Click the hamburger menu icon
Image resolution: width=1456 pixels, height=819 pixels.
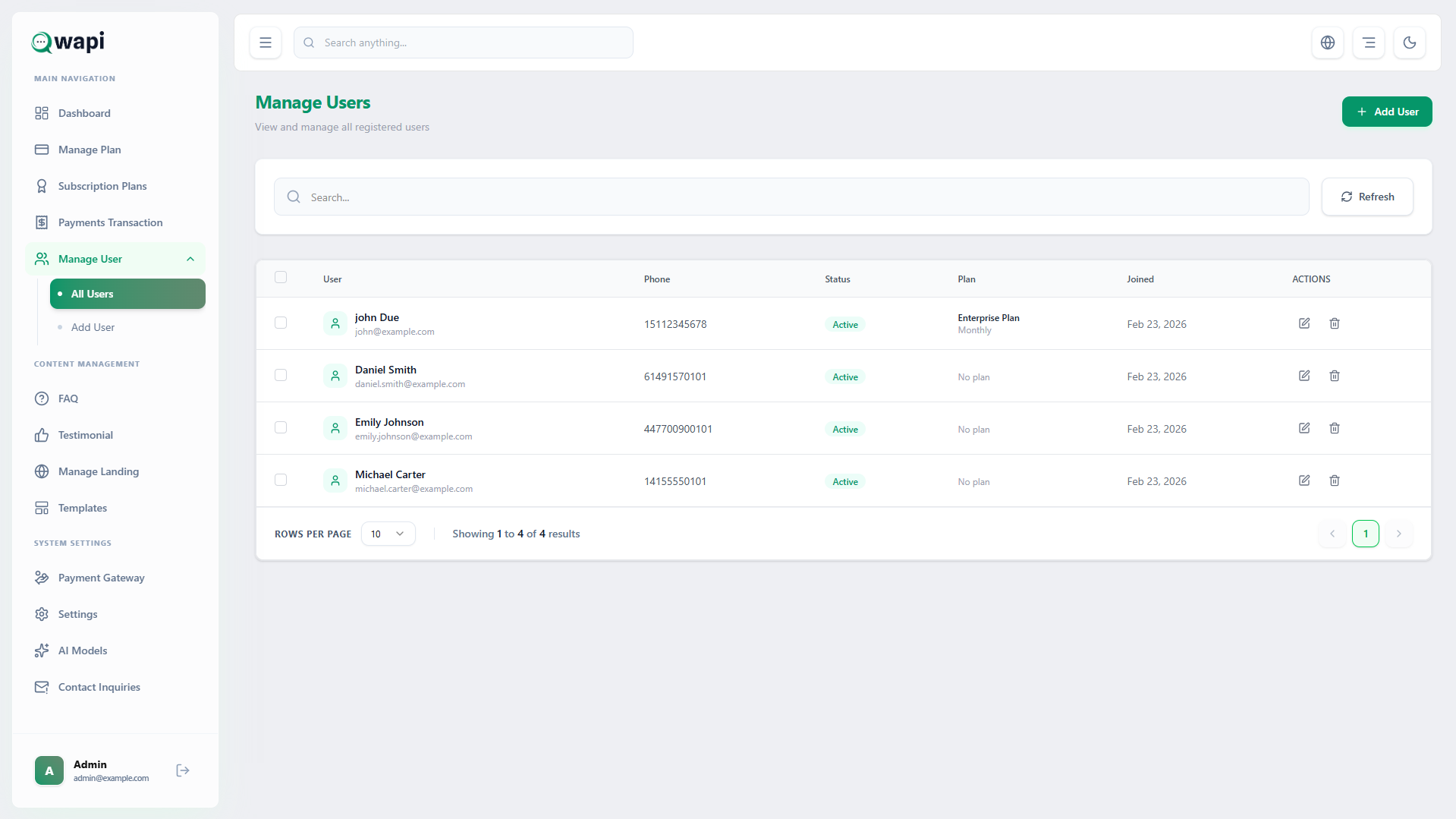[266, 43]
